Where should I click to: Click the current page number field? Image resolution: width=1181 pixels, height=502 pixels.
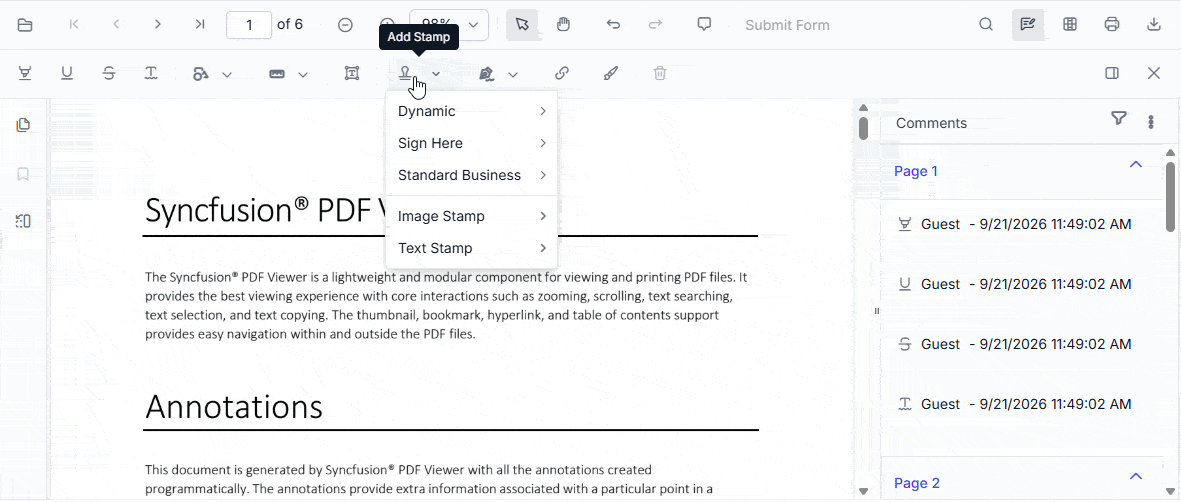tap(249, 24)
